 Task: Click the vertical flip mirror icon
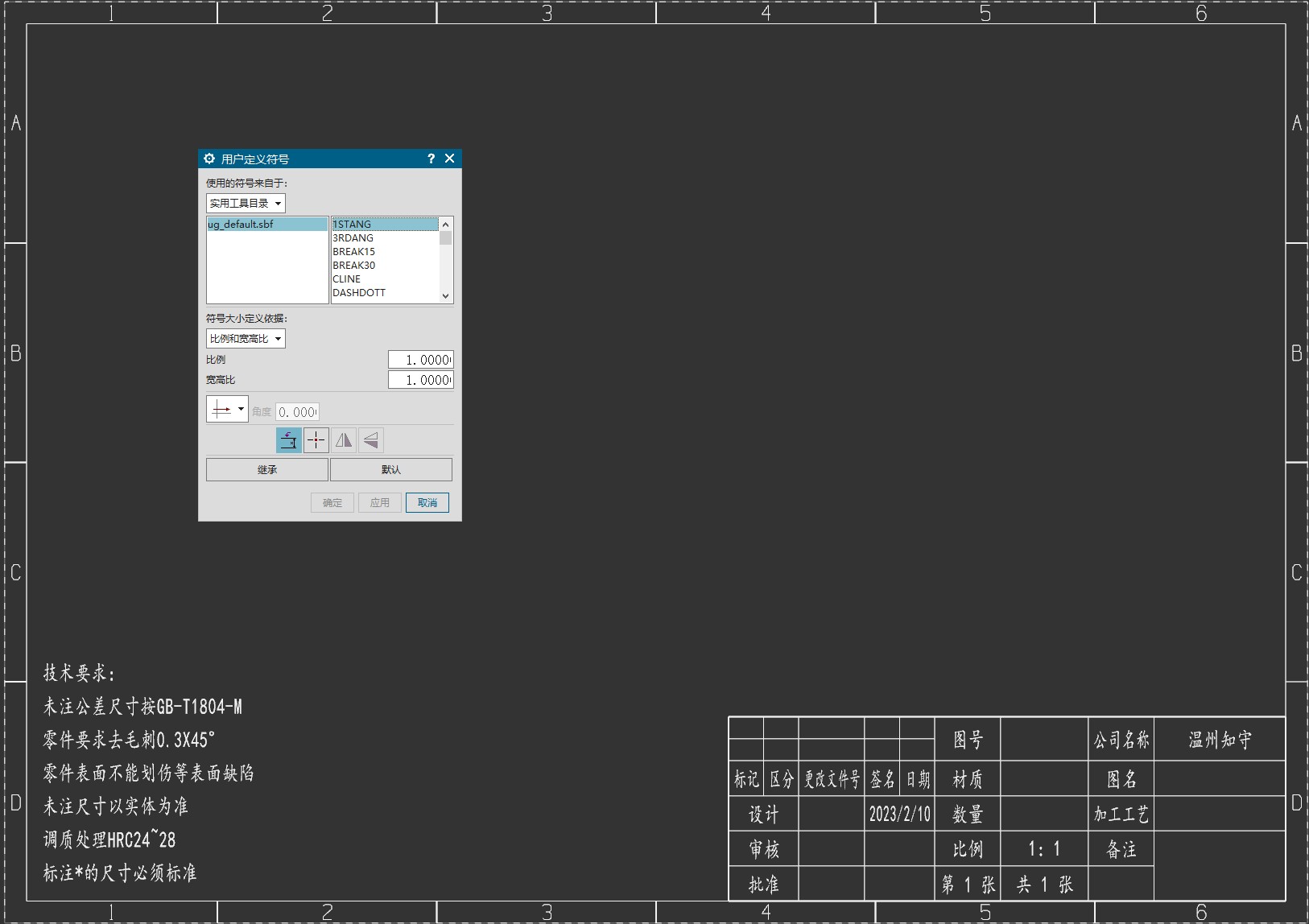[371, 440]
